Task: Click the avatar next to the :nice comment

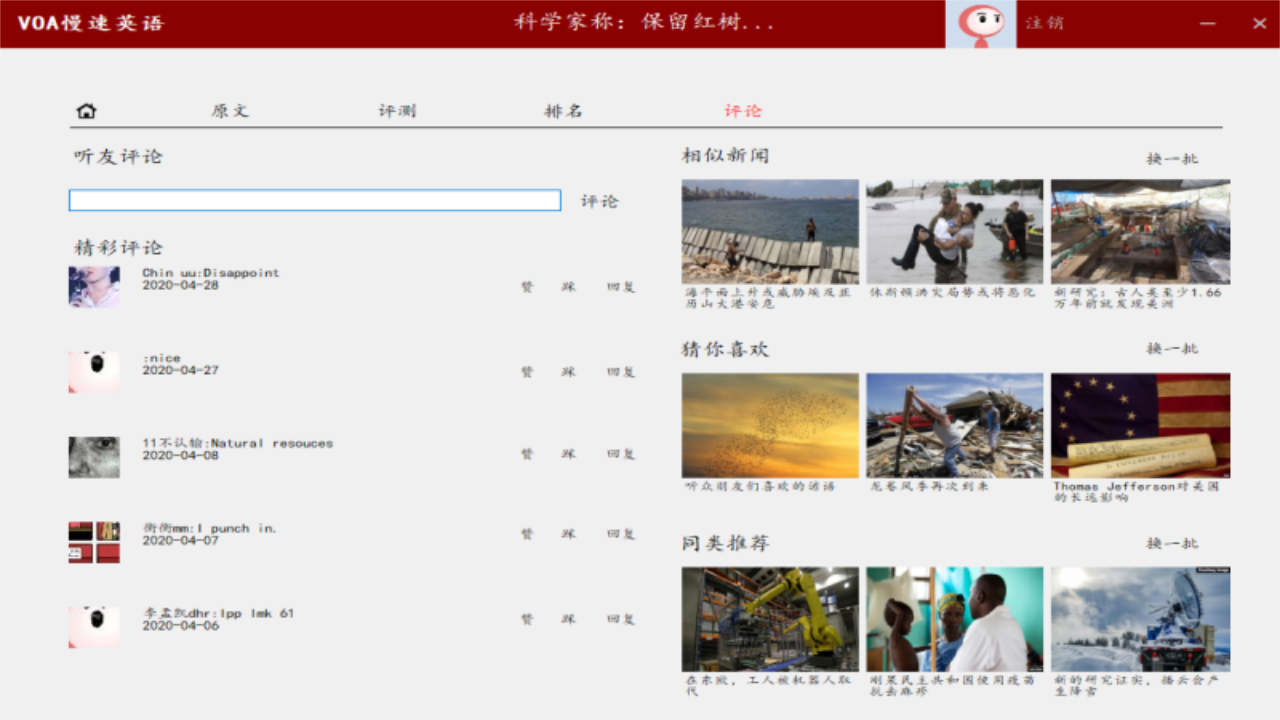Action: [93, 372]
